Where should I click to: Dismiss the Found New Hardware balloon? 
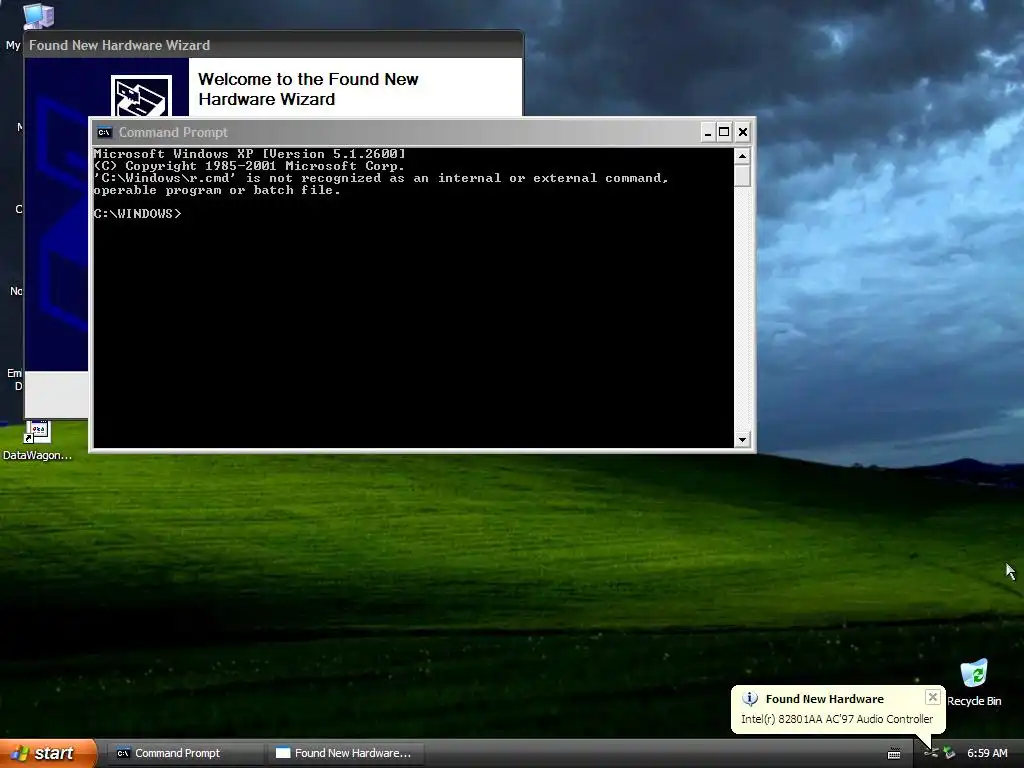coord(933,697)
